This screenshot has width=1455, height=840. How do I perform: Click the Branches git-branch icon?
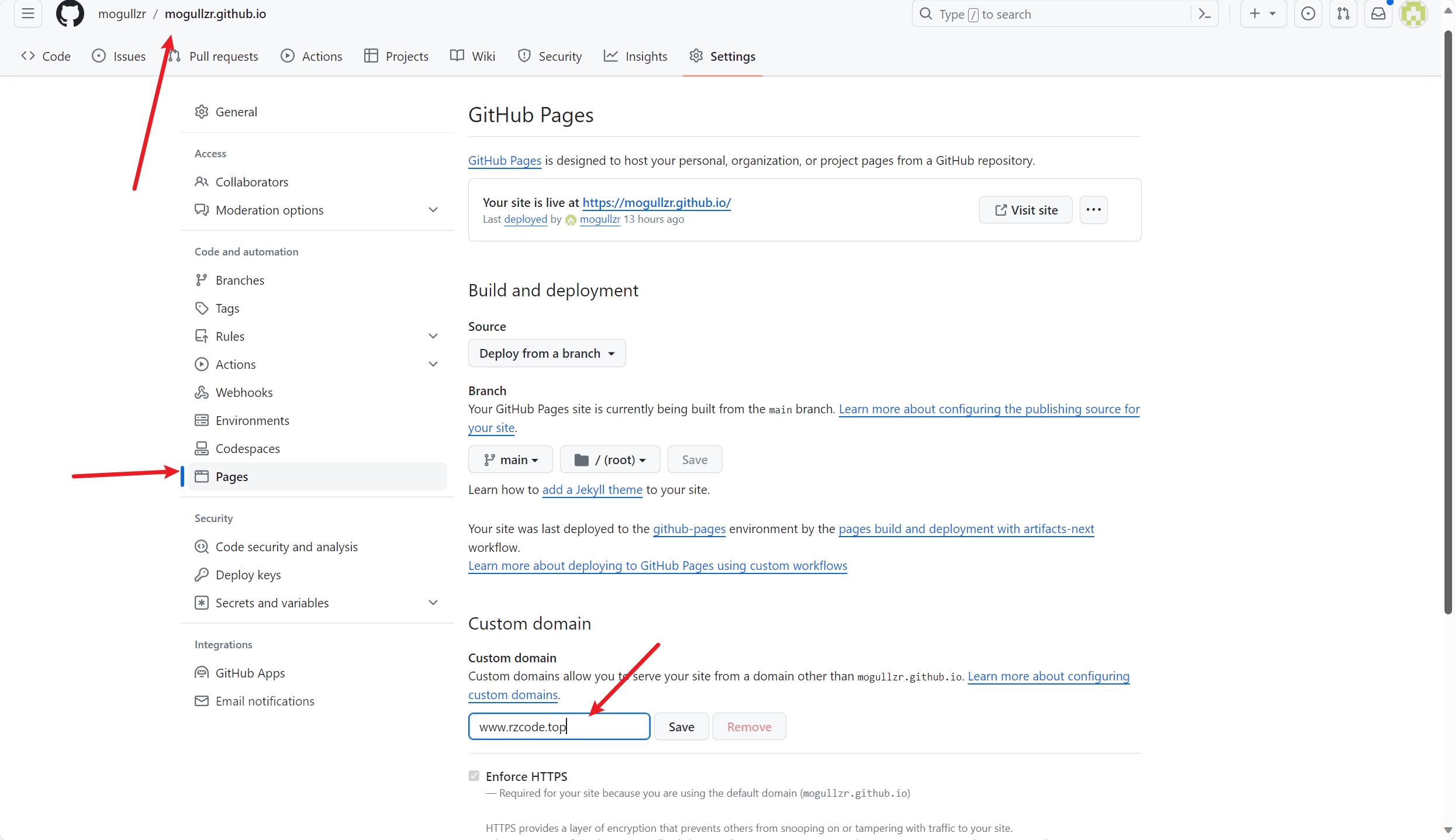[x=202, y=280]
